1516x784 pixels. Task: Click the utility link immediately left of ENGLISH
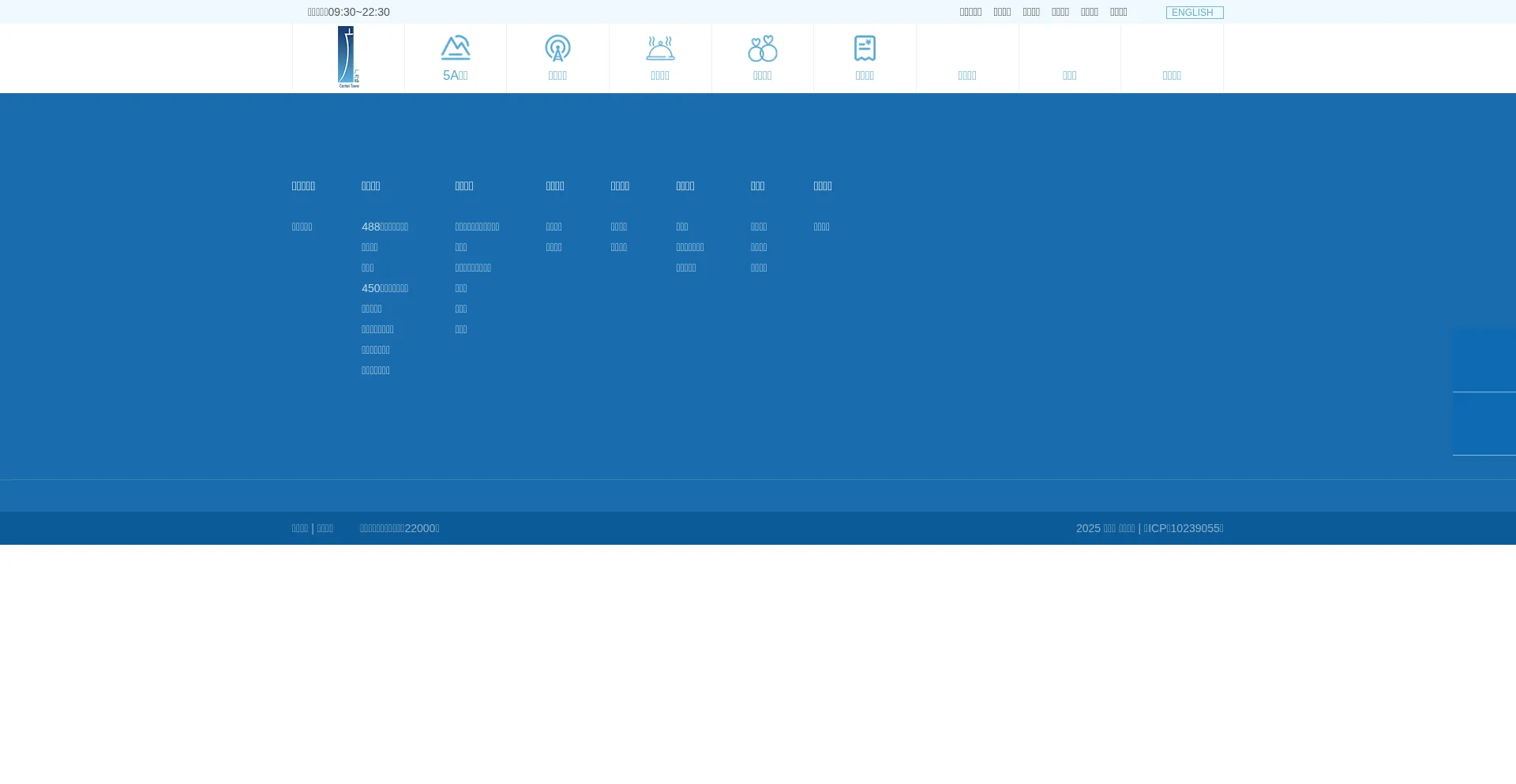[x=1118, y=12]
